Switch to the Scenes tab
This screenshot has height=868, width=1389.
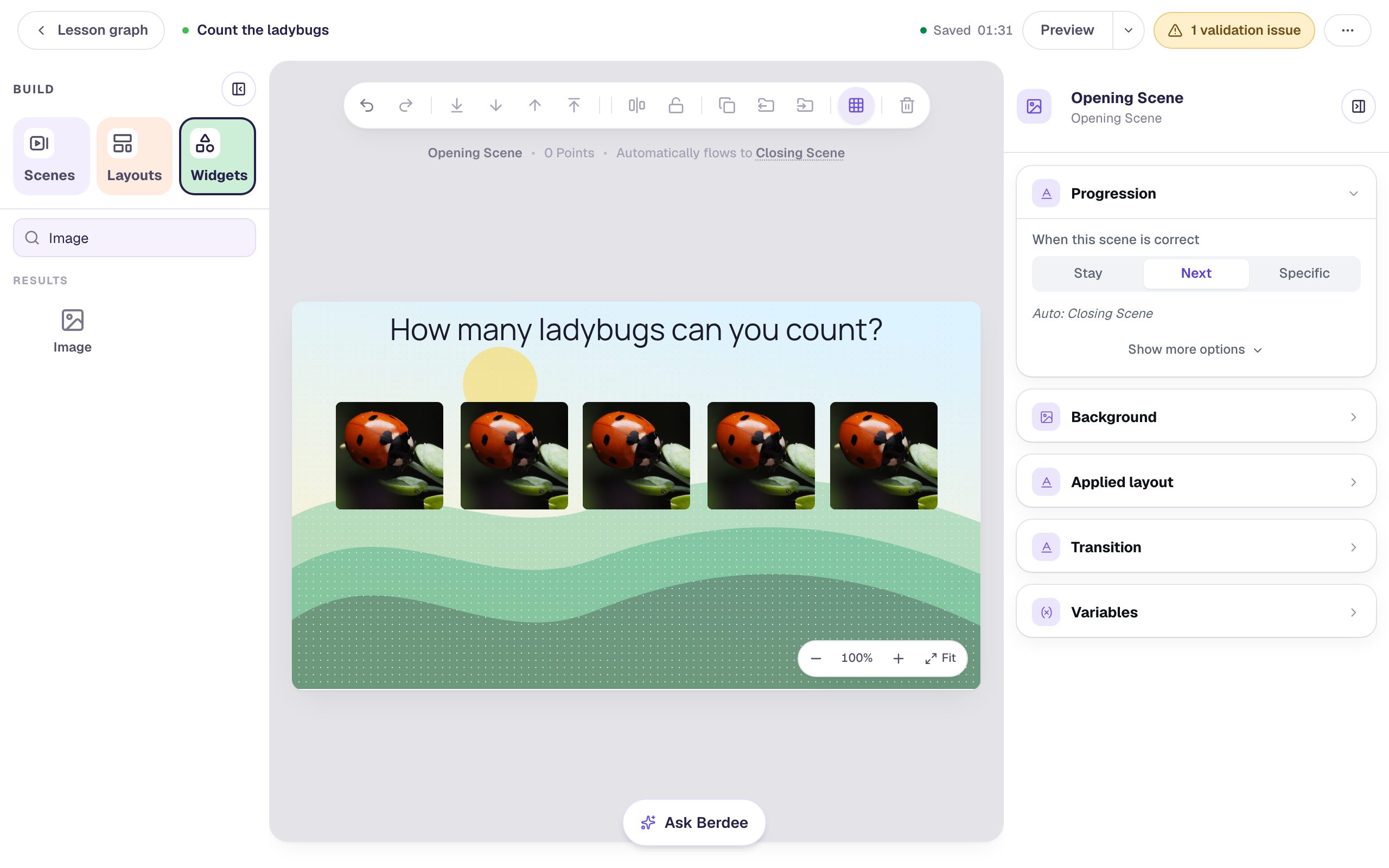(x=51, y=156)
